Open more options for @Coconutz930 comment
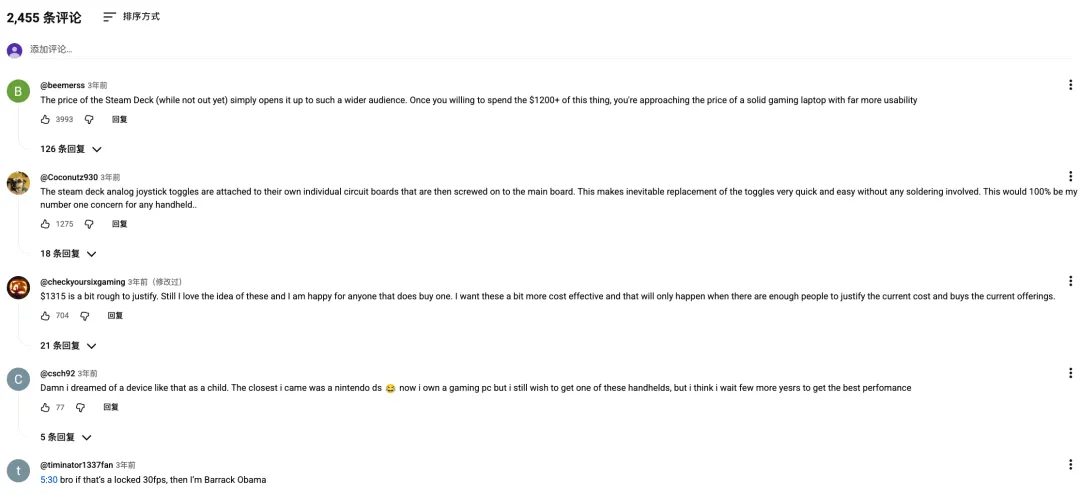Viewport: 1080px width, 494px height. 1070,177
